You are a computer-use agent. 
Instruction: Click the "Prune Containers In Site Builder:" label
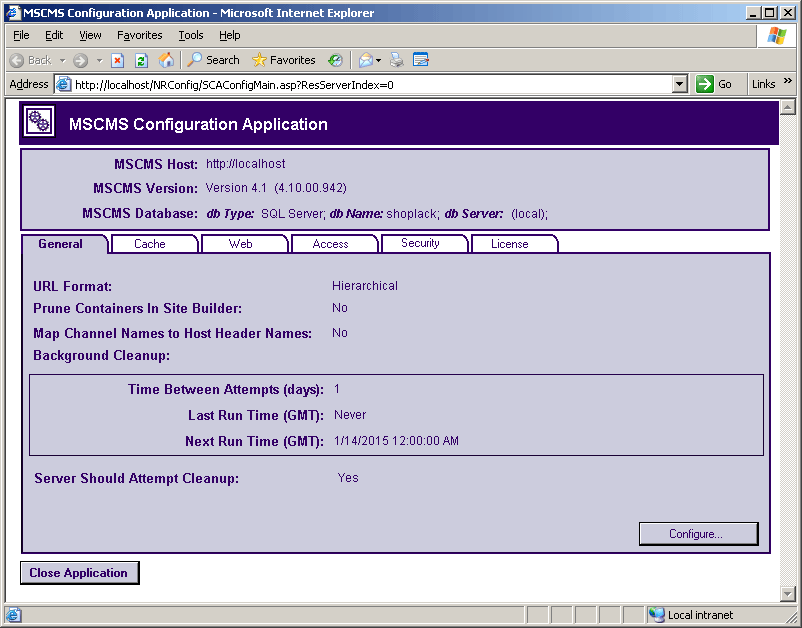coord(138,308)
